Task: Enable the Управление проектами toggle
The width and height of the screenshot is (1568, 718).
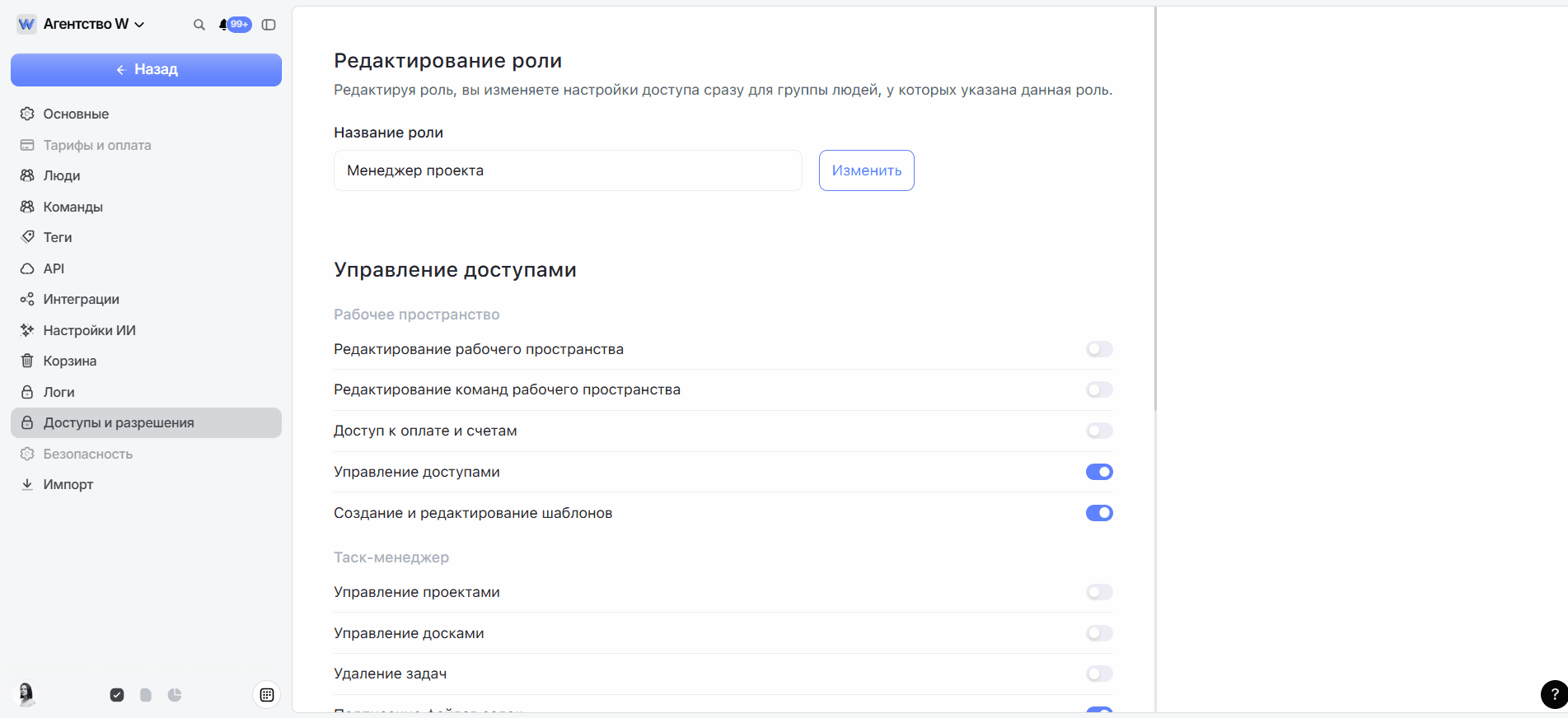Action: [1099, 592]
